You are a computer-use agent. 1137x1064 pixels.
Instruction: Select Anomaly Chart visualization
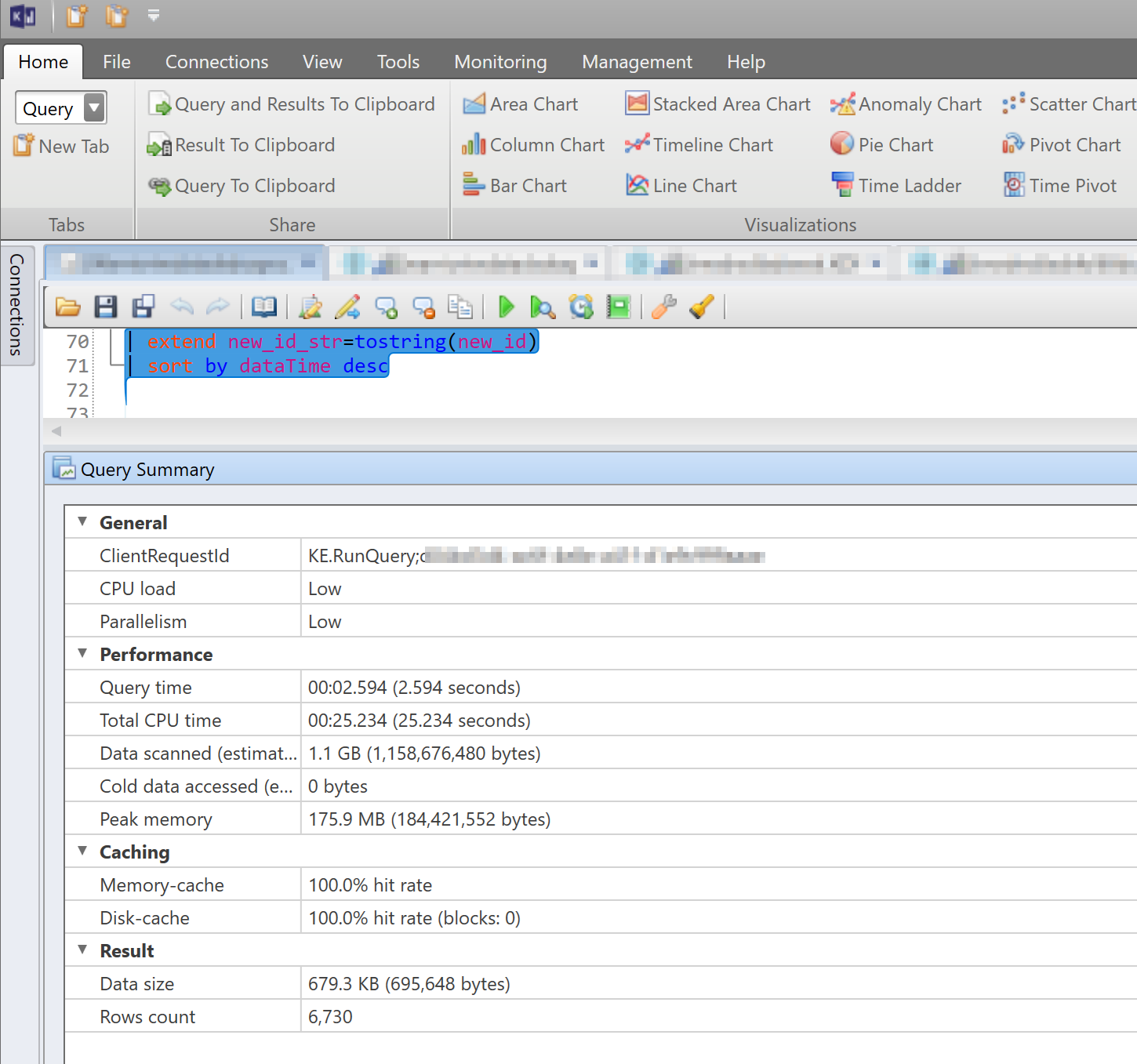[906, 104]
